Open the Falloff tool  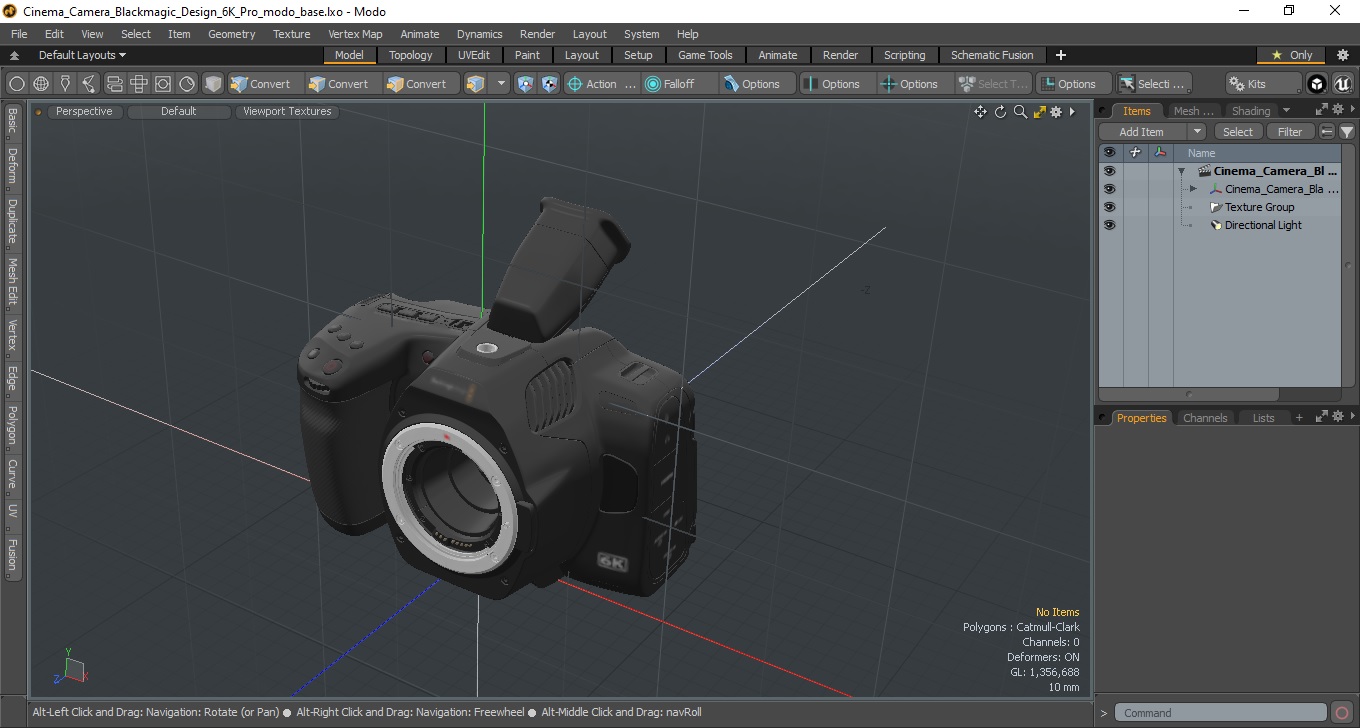(x=679, y=84)
